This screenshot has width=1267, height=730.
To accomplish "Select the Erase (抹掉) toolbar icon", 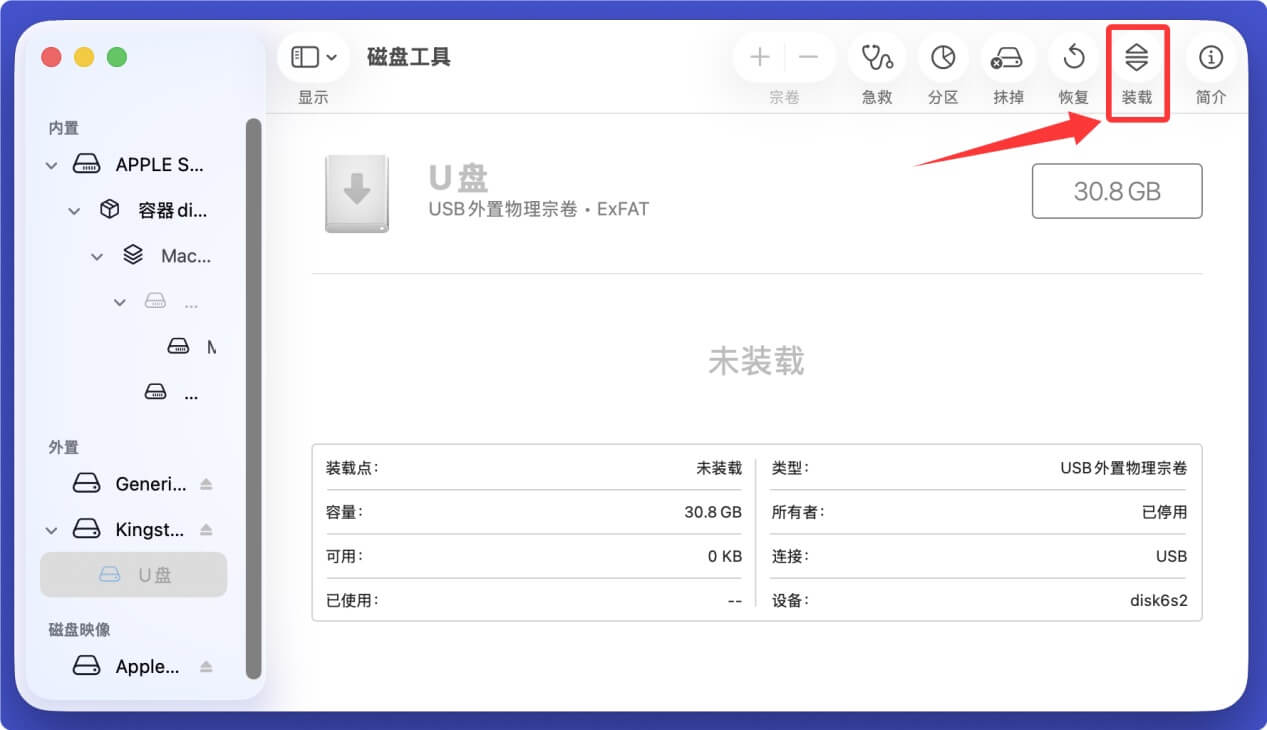I will [x=1008, y=57].
